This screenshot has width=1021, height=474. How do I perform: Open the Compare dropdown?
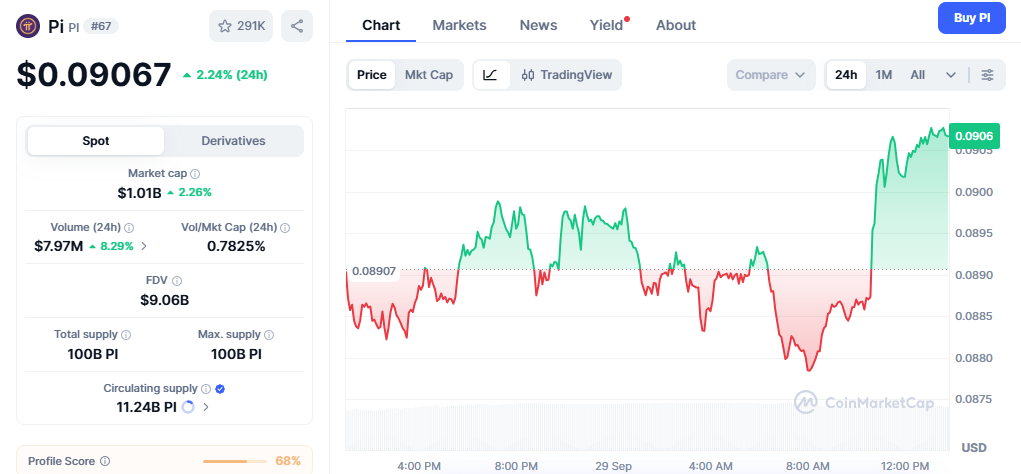[771, 75]
